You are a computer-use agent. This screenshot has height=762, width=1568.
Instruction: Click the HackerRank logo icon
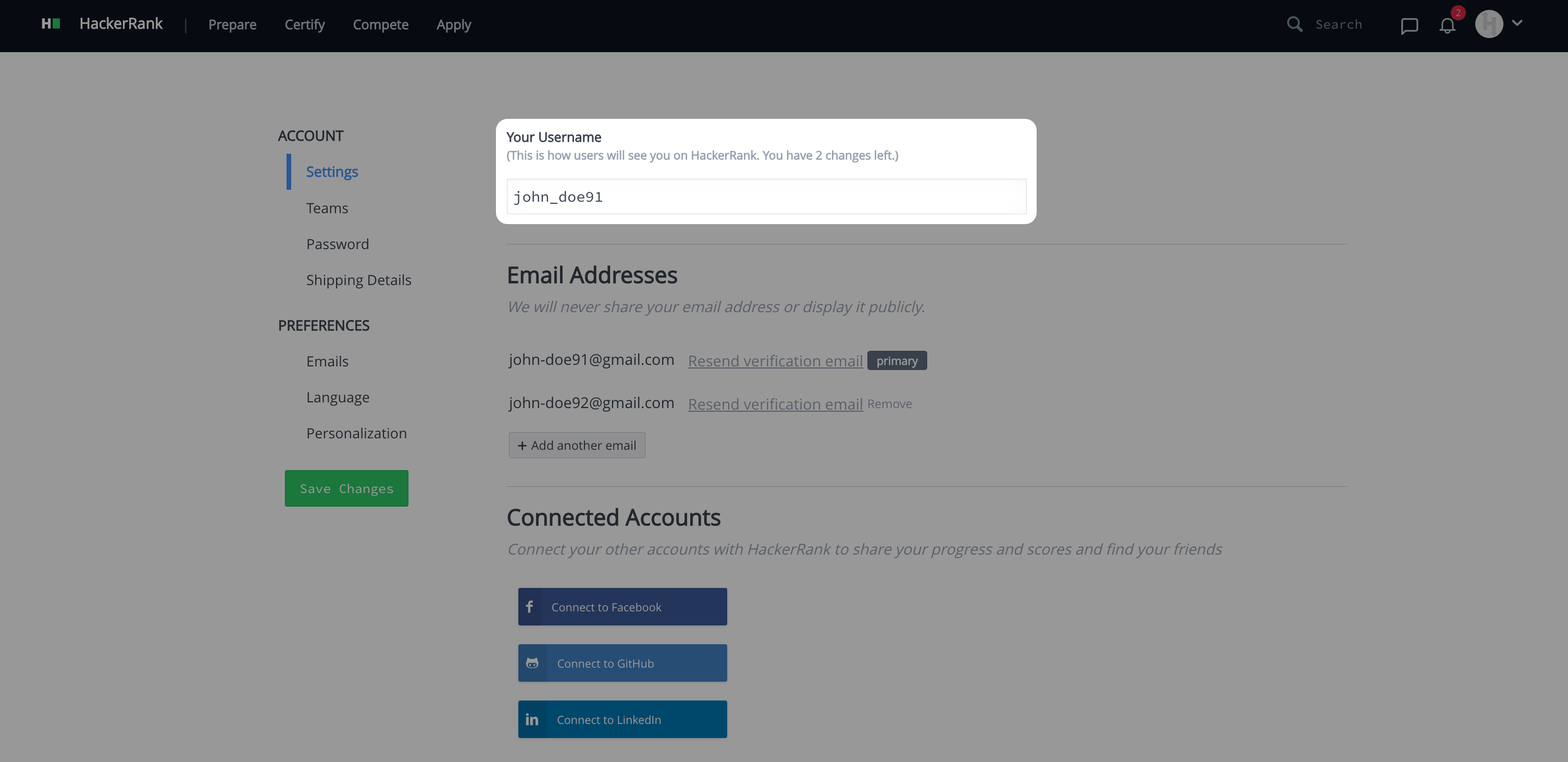pos(51,24)
